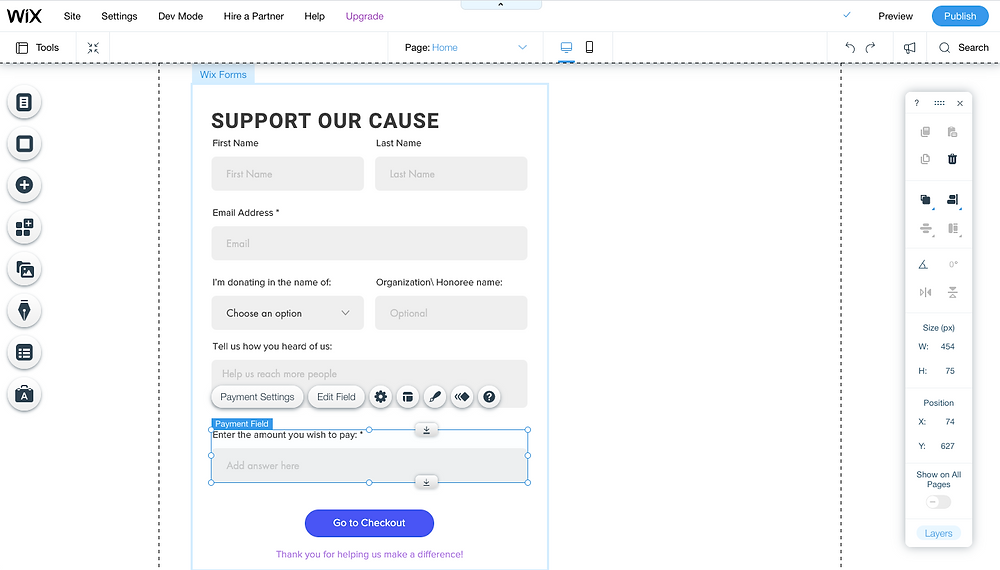This screenshot has height=570, width=1000.
Task: Click the Preview button
Action: point(895,16)
